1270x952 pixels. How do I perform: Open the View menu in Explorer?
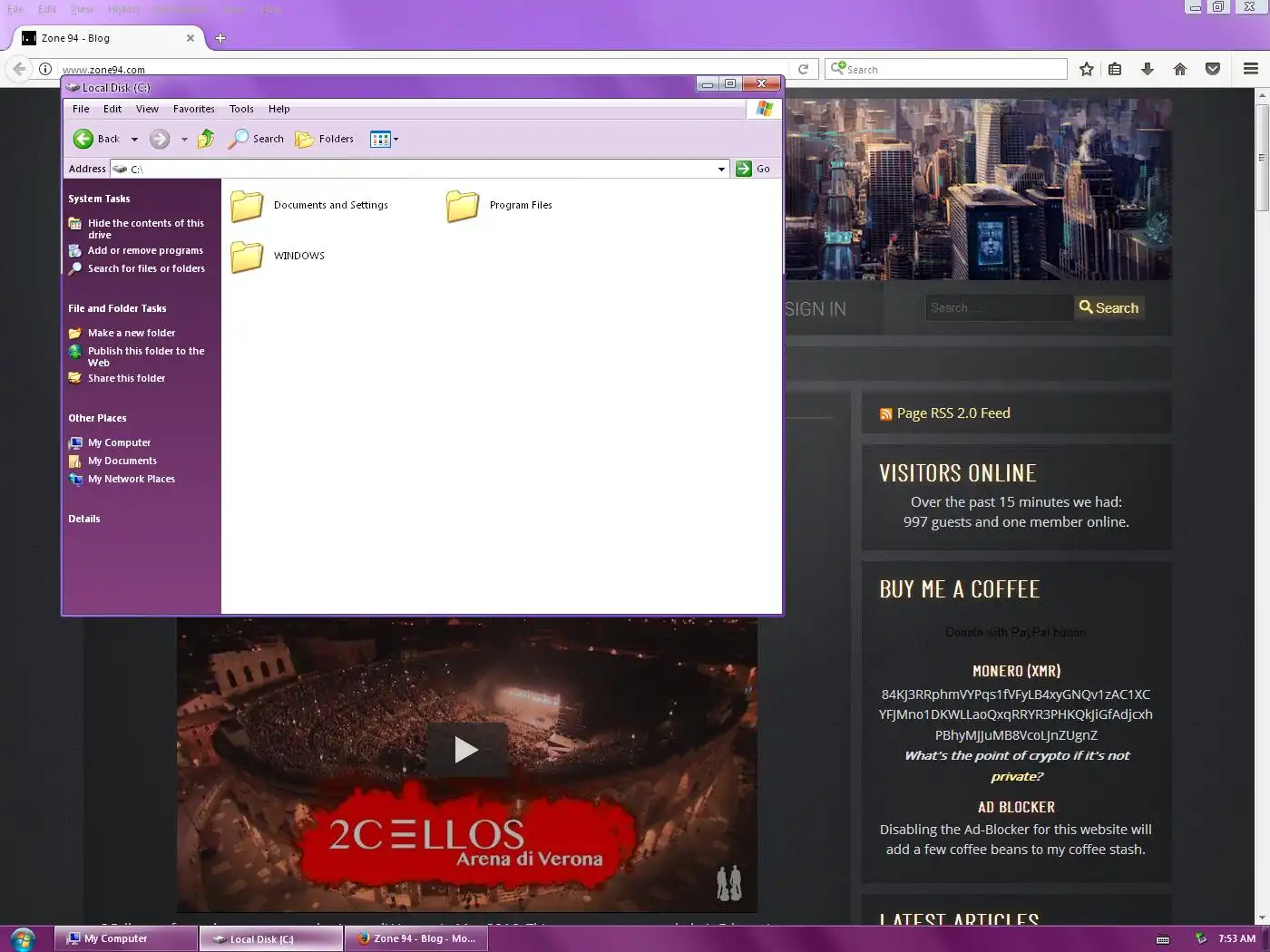[x=147, y=109]
